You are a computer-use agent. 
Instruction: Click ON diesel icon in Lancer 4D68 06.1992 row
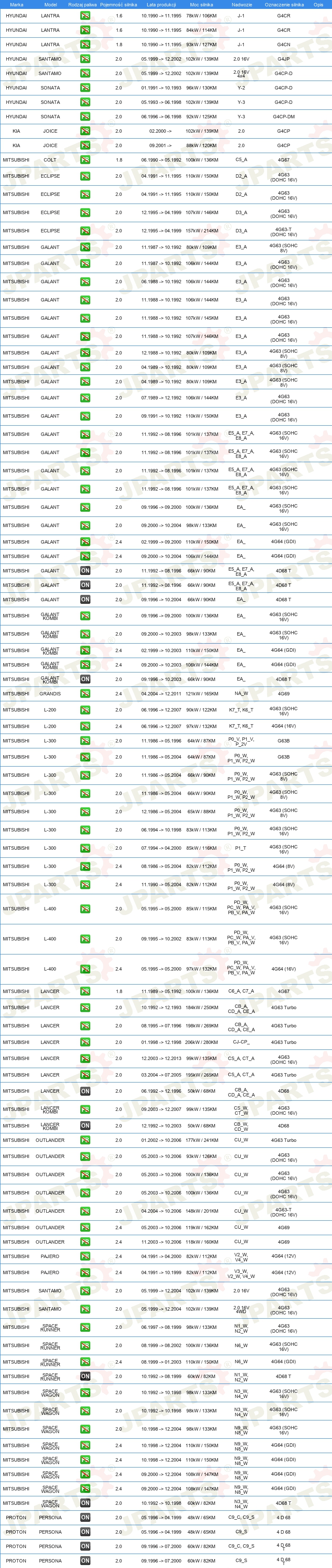coord(85,1091)
